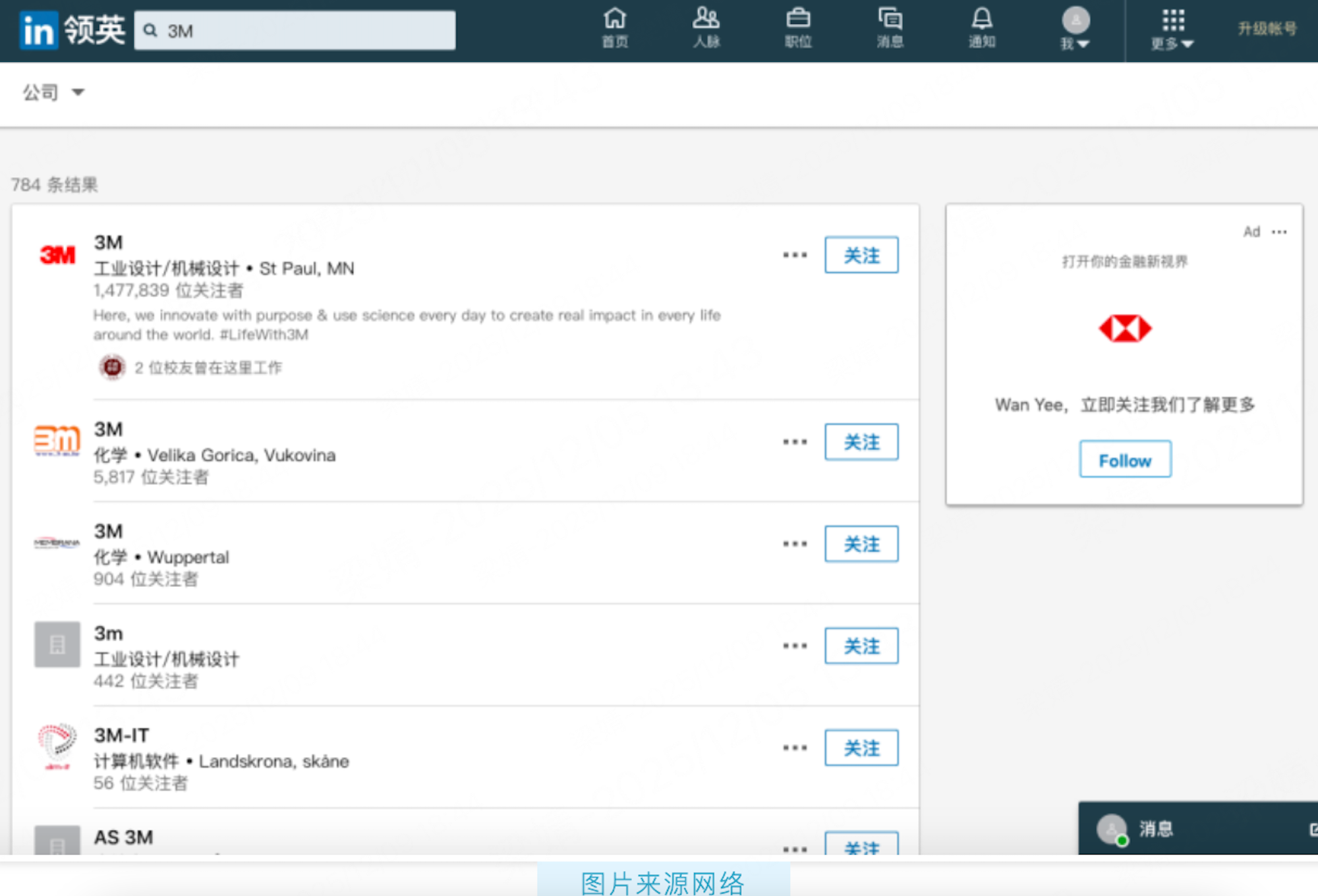1318x896 pixels.
Task: Click the 升级帐号 upgrade link
Action: pos(1267,28)
